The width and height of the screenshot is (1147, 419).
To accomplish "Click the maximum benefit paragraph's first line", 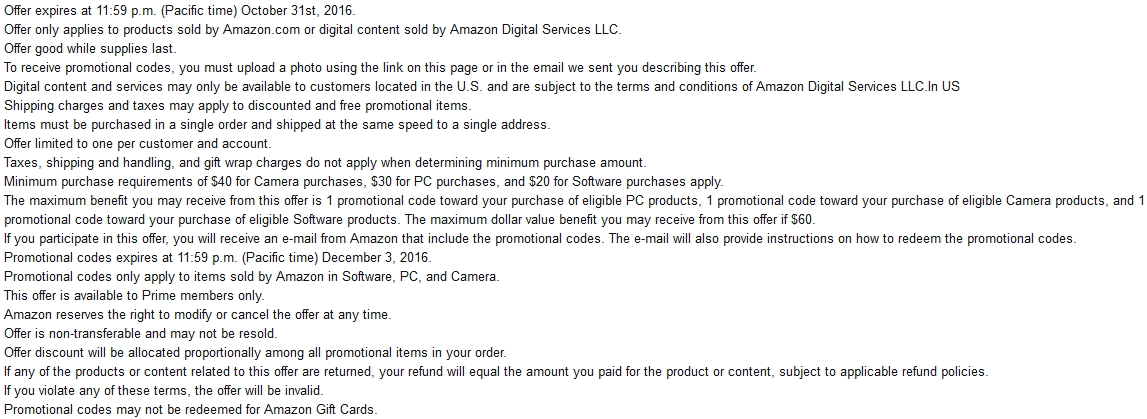I will coord(570,201).
